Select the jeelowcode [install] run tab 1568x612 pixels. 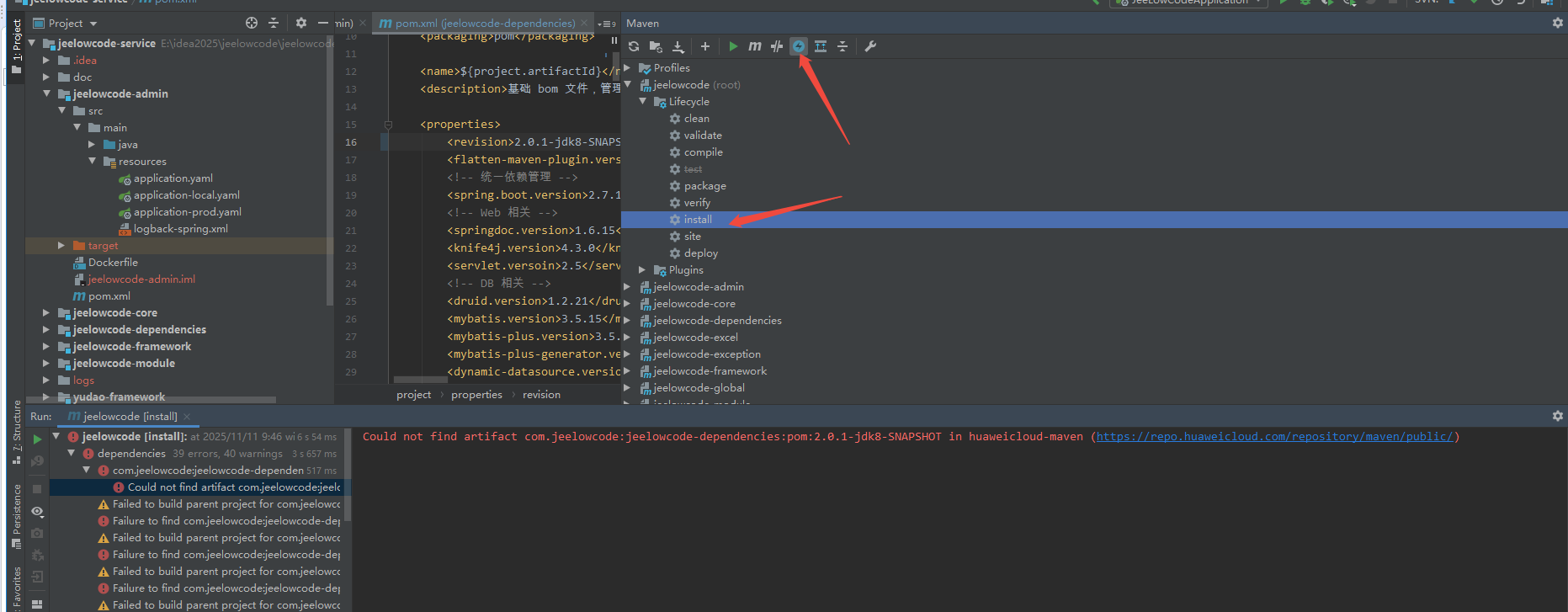130,417
